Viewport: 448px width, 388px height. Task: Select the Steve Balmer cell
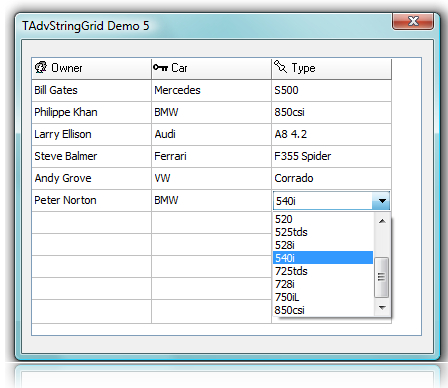pos(91,156)
